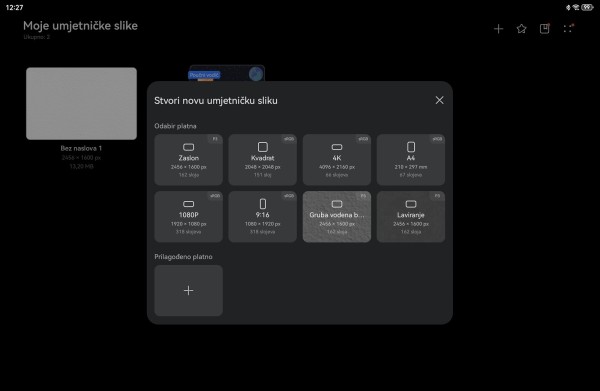Select the Laviranje canvas preset
The width and height of the screenshot is (600, 391).
pyautogui.click(x=411, y=217)
